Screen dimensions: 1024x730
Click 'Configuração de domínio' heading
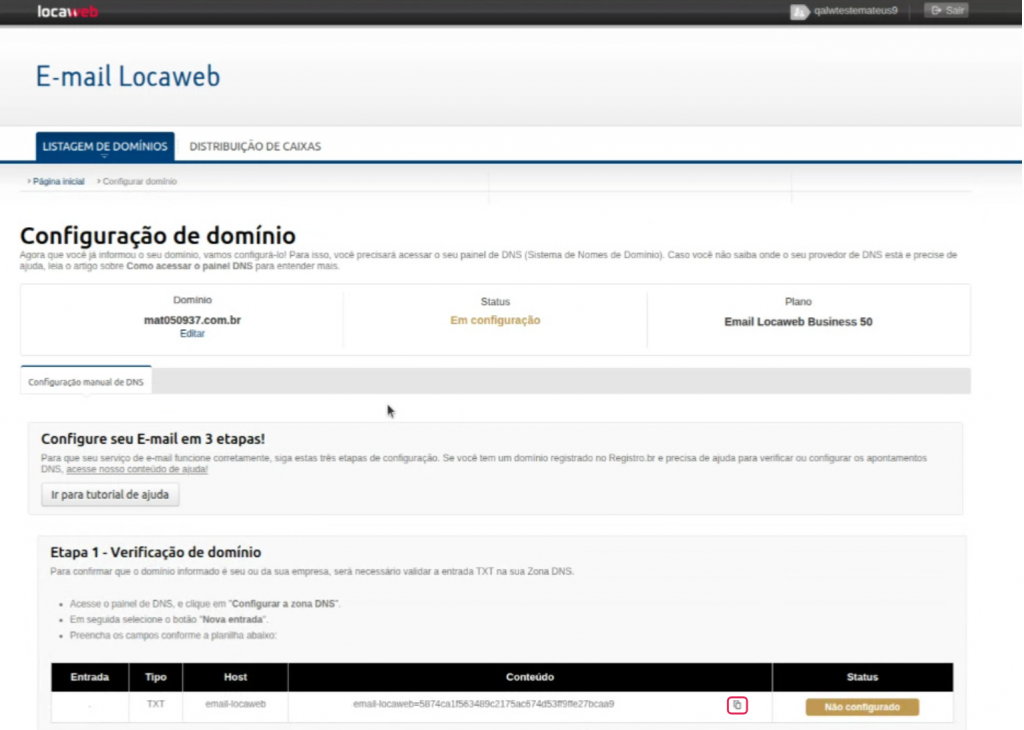point(158,236)
